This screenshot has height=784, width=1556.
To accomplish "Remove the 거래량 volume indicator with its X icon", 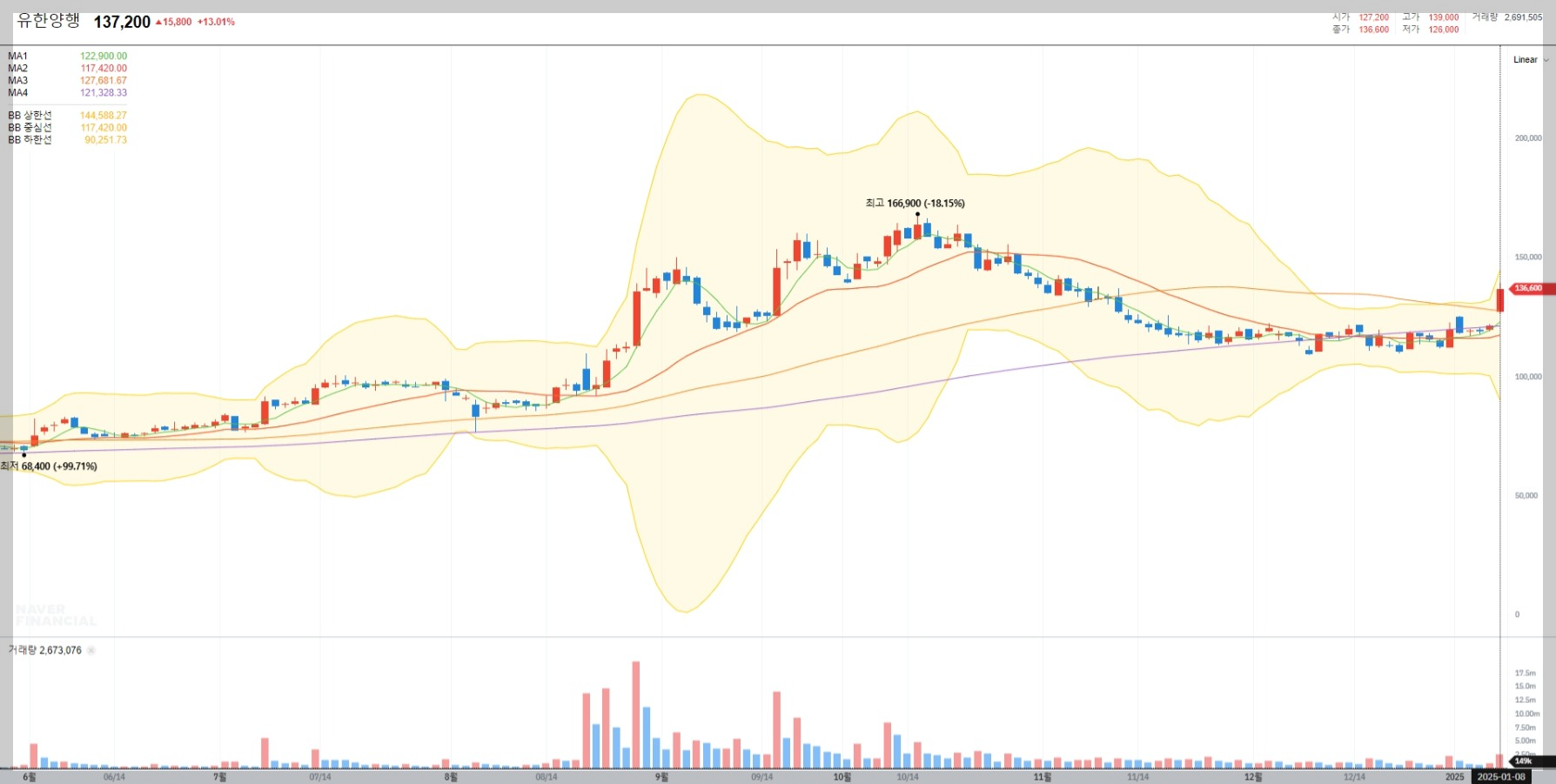I will coord(91,650).
